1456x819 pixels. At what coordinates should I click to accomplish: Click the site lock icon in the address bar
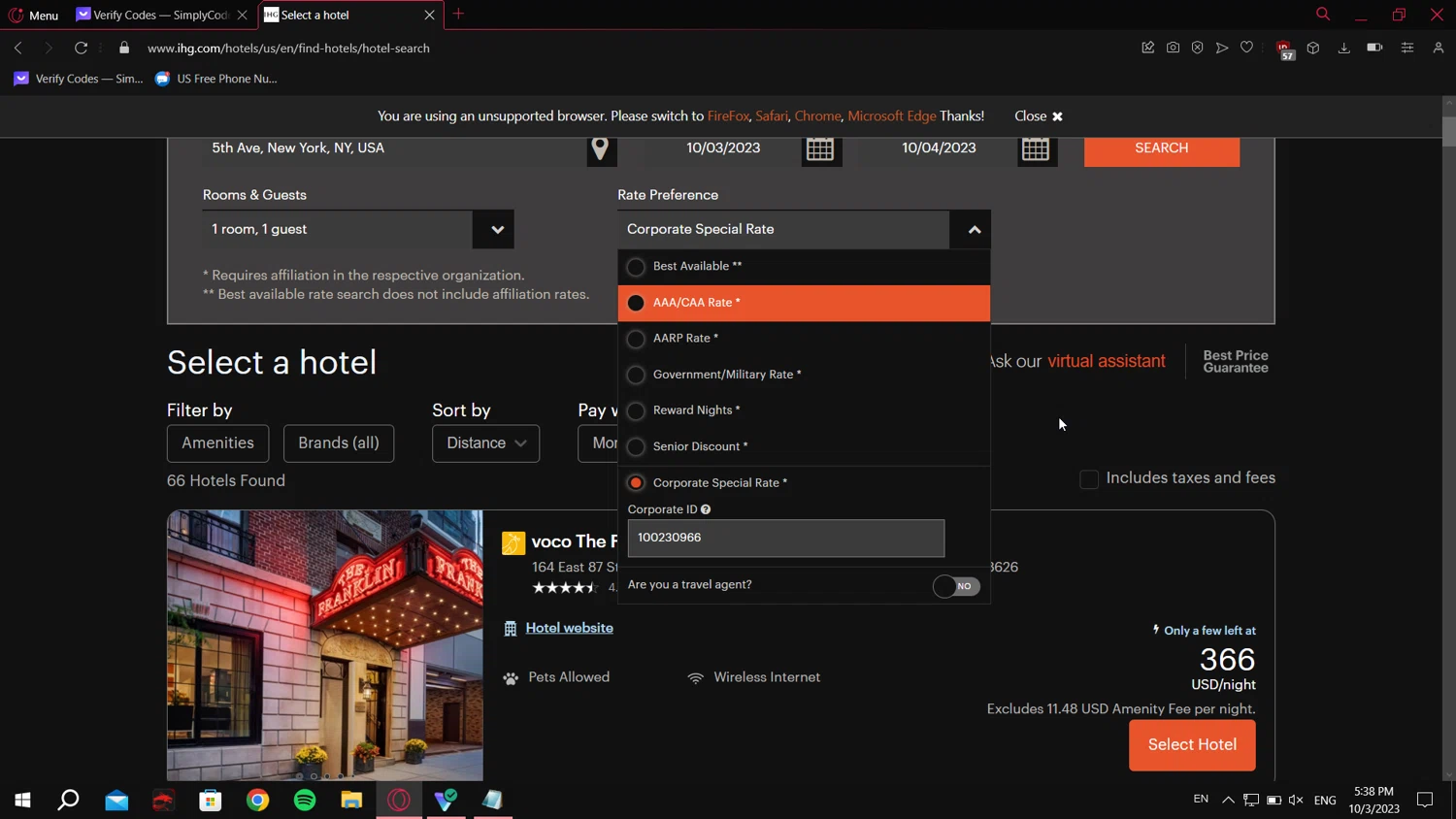point(124,48)
